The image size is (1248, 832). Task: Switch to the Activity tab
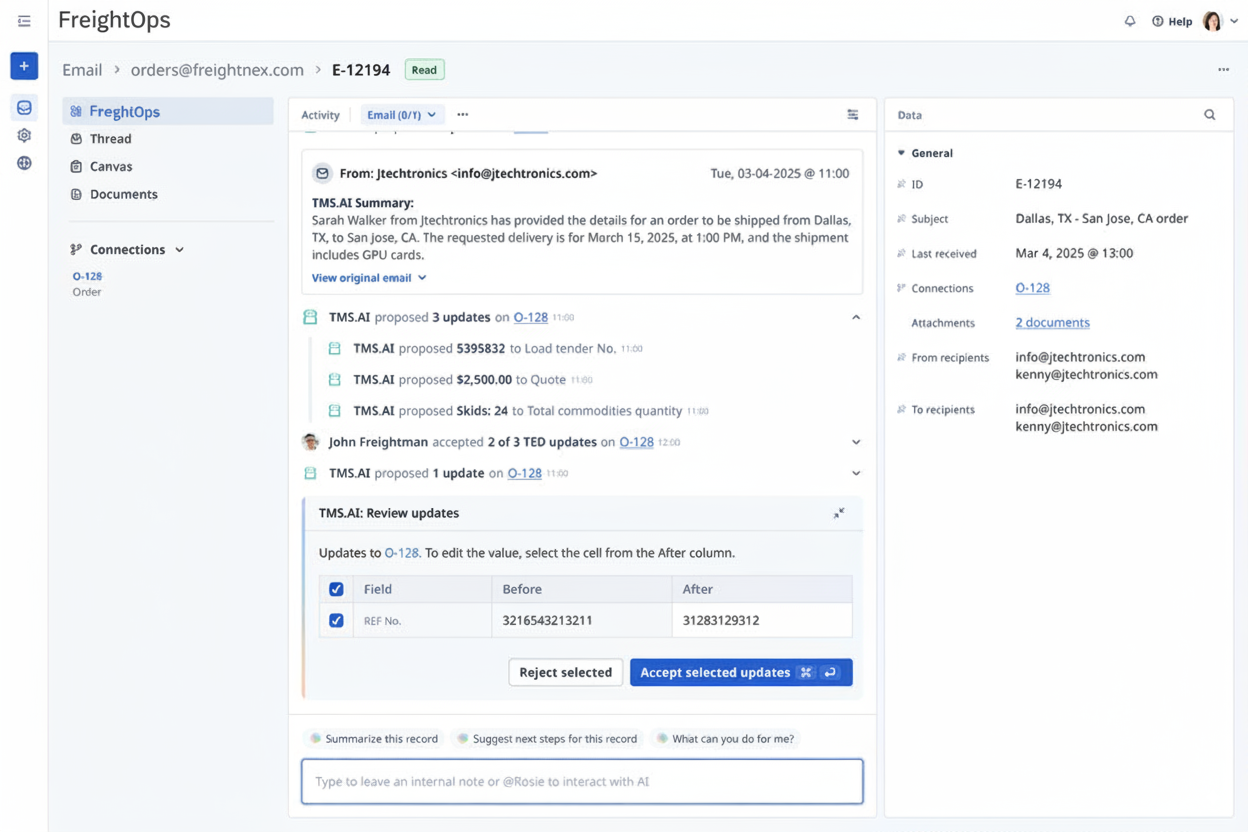(x=320, y=114)
